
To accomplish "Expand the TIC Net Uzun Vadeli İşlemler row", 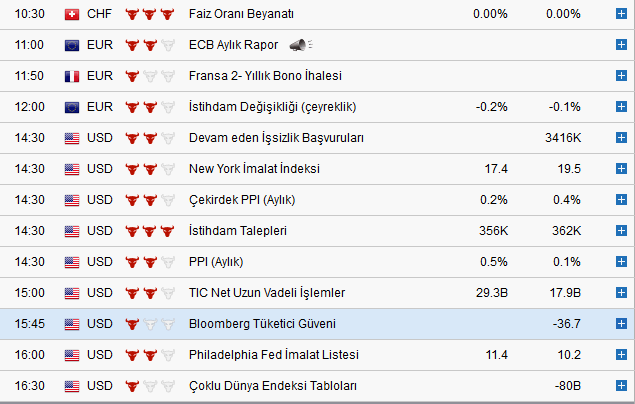I will (622, 293).
